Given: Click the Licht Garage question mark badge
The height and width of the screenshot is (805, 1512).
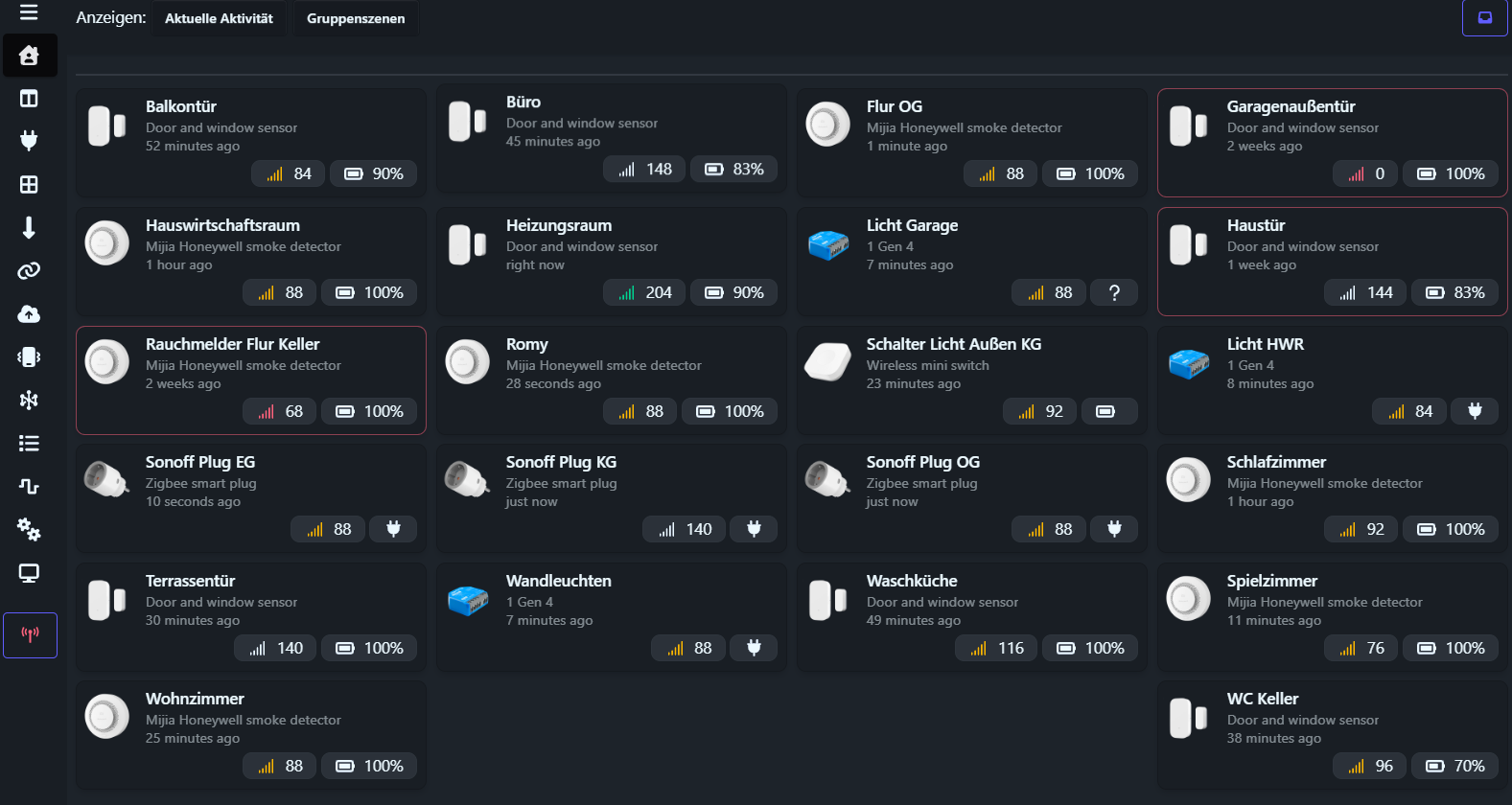Looking at the screenshot, I should pos(1113,292).
